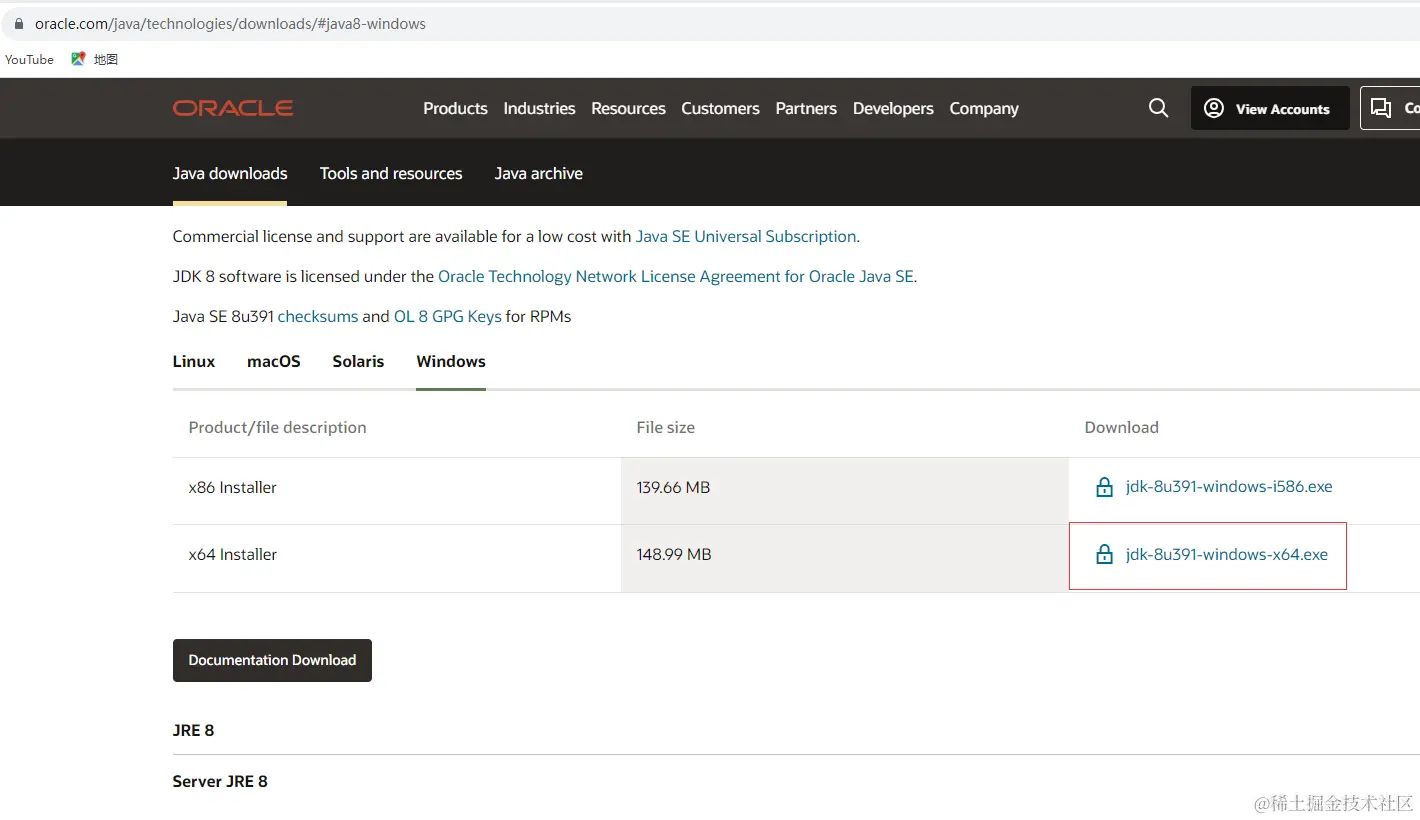Viewport: 1420px width, 820px height.
Task: Open the OL 8 GPG Keys link
Action: [448, 316]
